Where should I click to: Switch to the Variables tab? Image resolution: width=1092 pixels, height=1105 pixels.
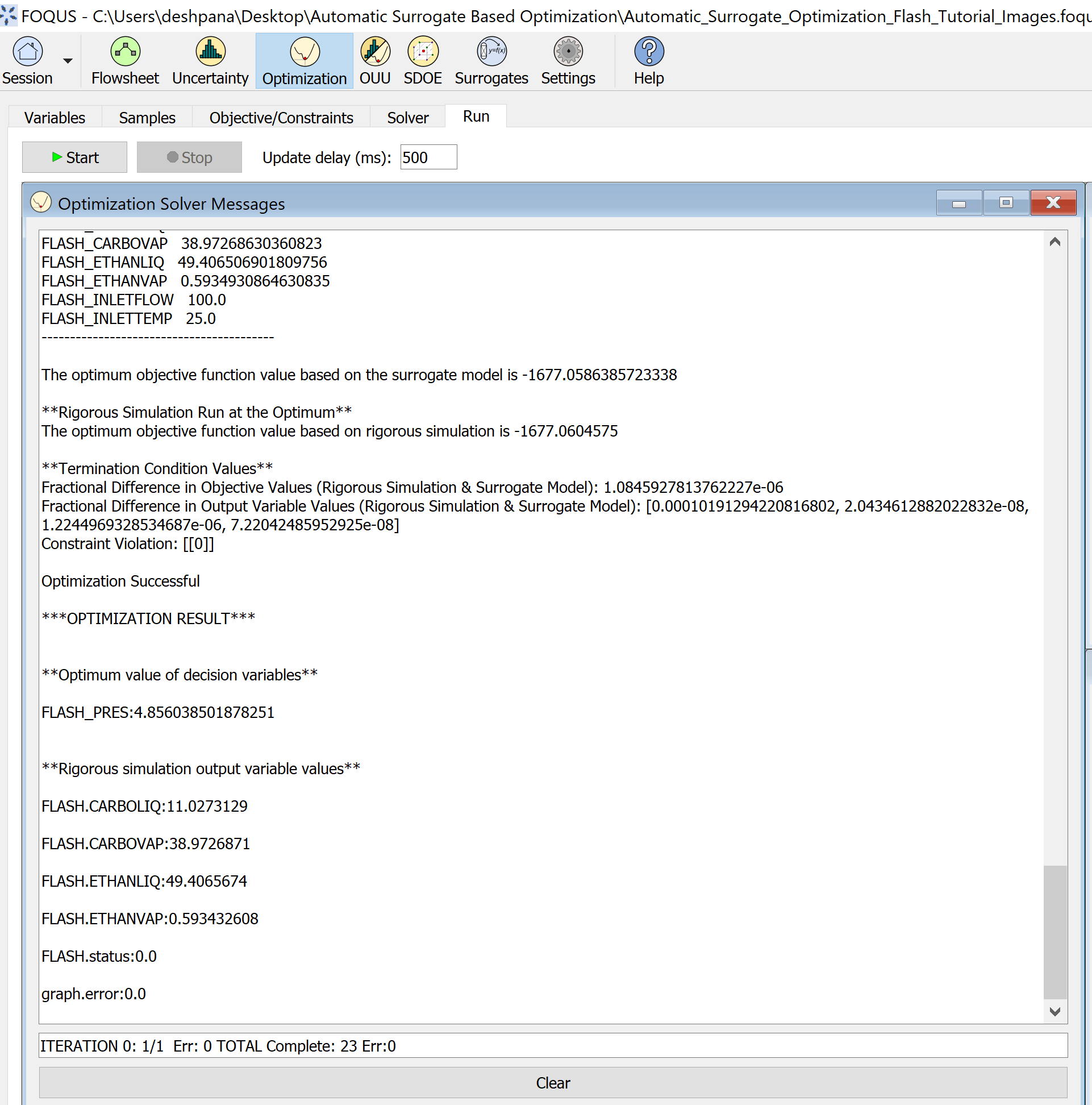pos(55,117)
